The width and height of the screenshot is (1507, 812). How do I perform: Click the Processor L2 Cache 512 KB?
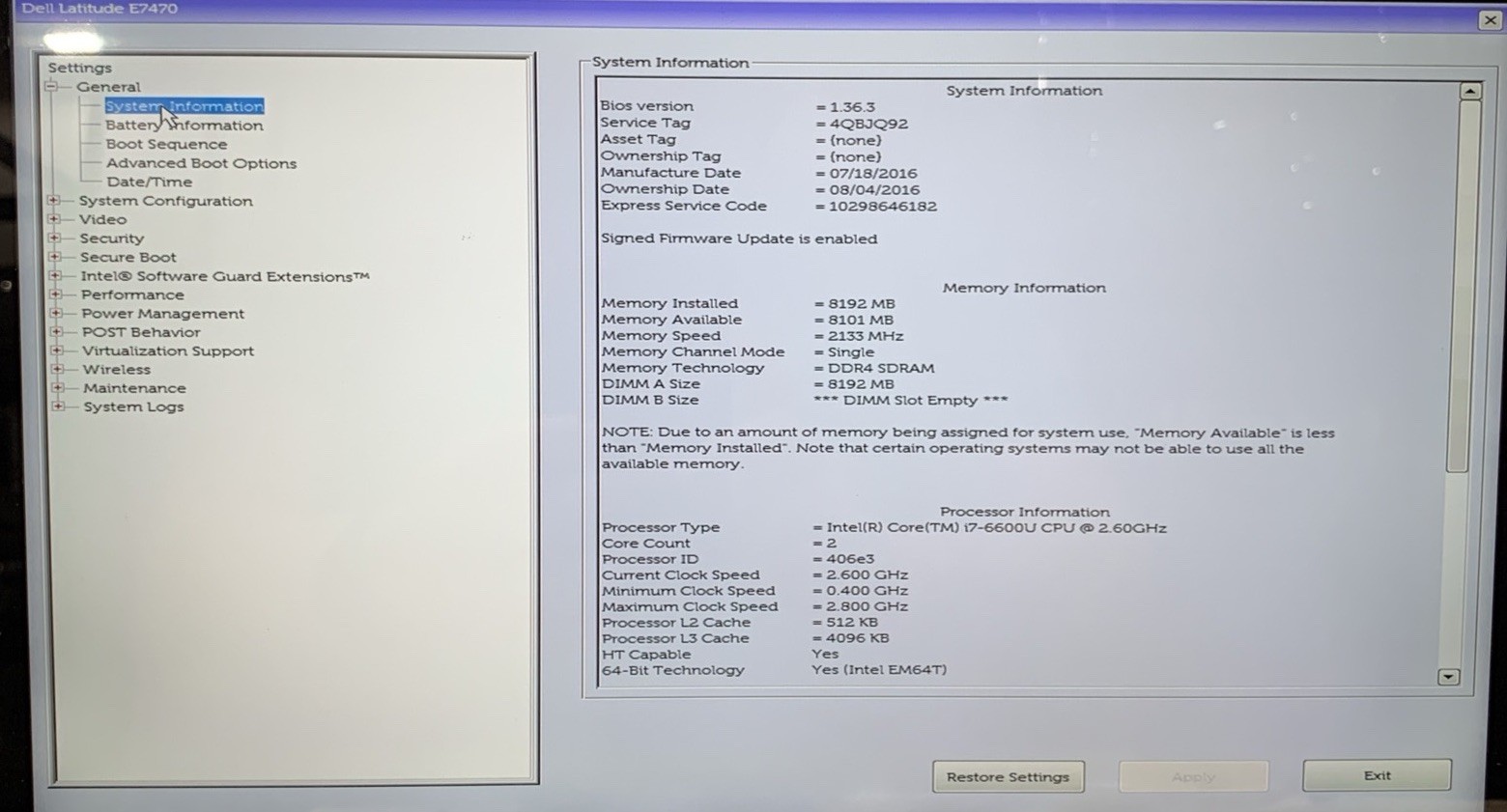click(x=852, y=623)
